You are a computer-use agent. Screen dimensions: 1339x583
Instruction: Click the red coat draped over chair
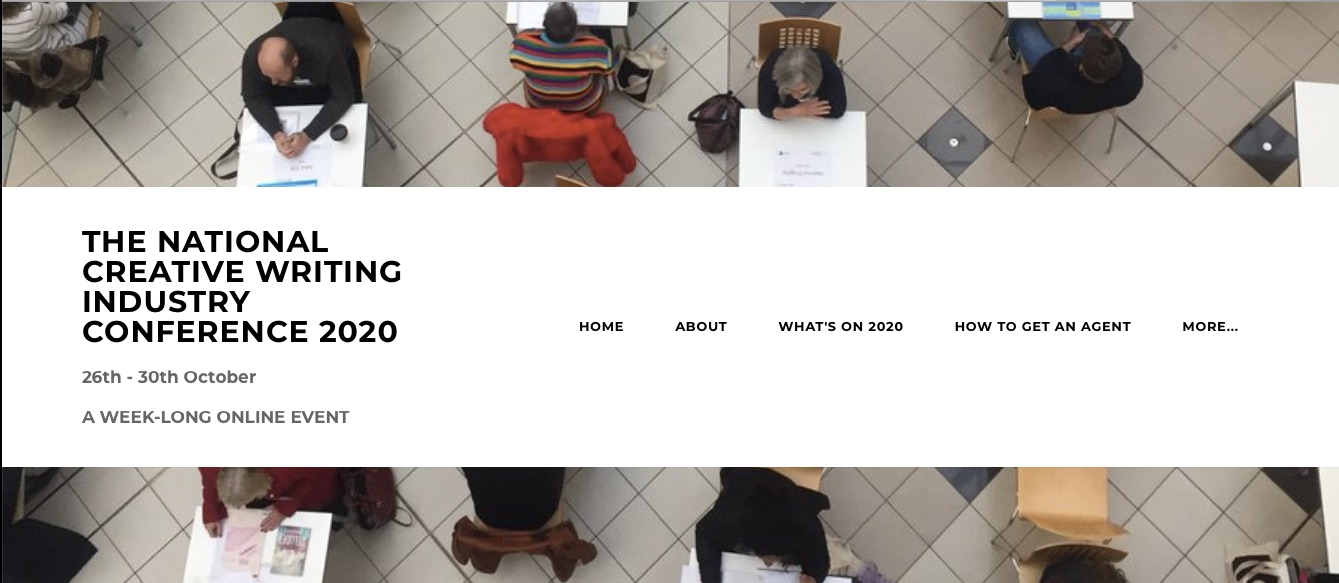click(560, 142)
